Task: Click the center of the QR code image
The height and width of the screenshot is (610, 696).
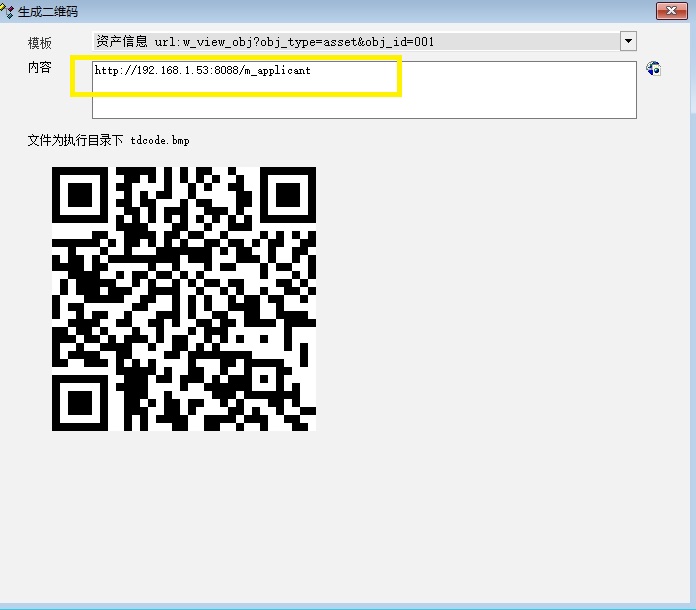Action: 184,299
